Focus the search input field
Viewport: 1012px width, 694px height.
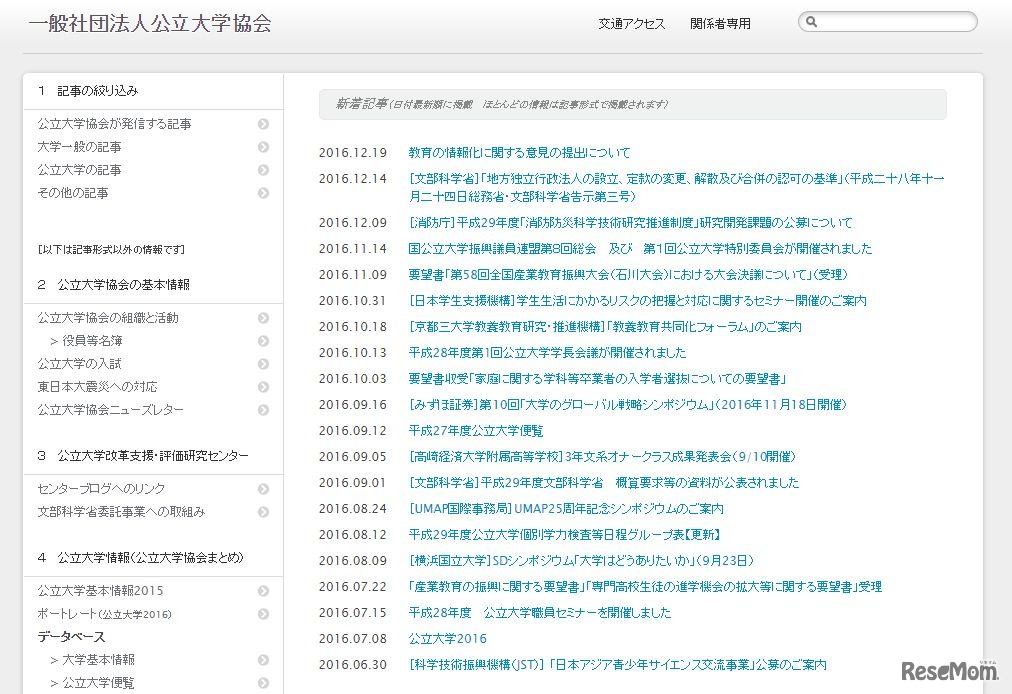click(895, 22)
